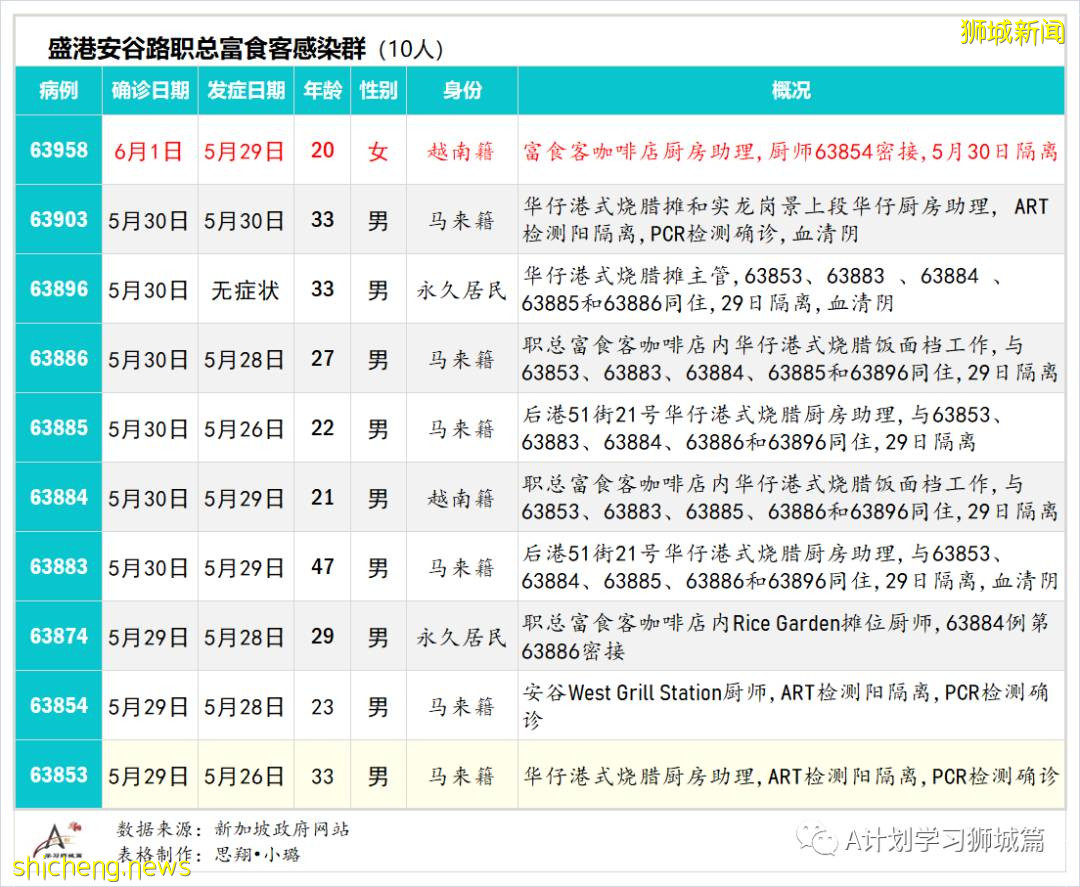Click the A计划学习狮城篇 watermark icon
This screenshot has height=887, width=1080.
tap(819, 840)
